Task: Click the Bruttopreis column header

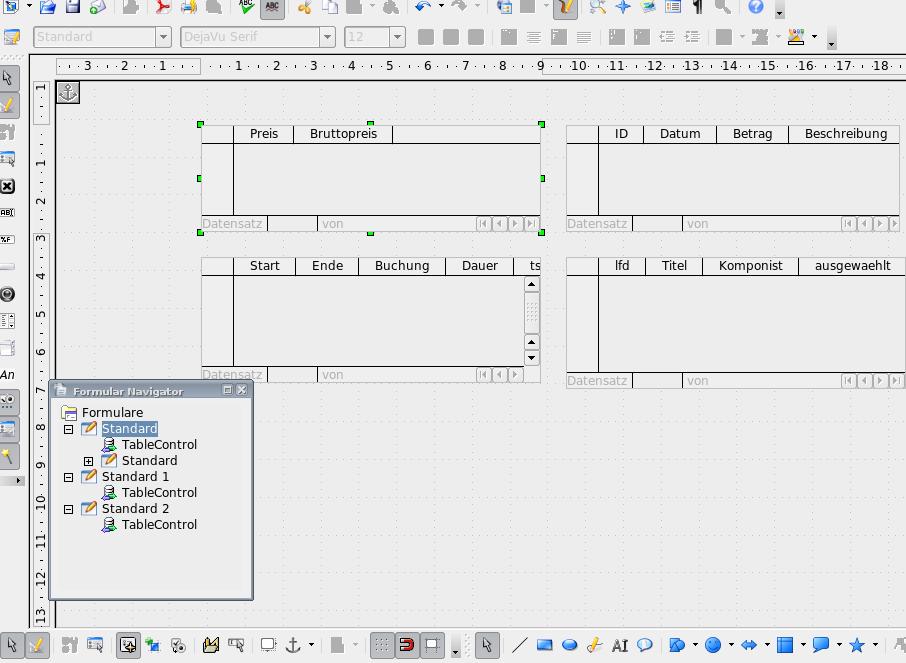Action: click(343, 134)
